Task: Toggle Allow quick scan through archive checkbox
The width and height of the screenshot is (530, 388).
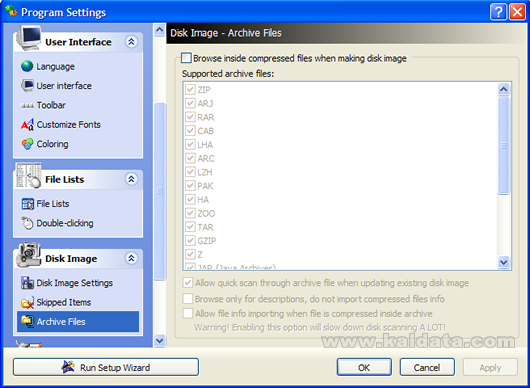Action: pos(188,283)
